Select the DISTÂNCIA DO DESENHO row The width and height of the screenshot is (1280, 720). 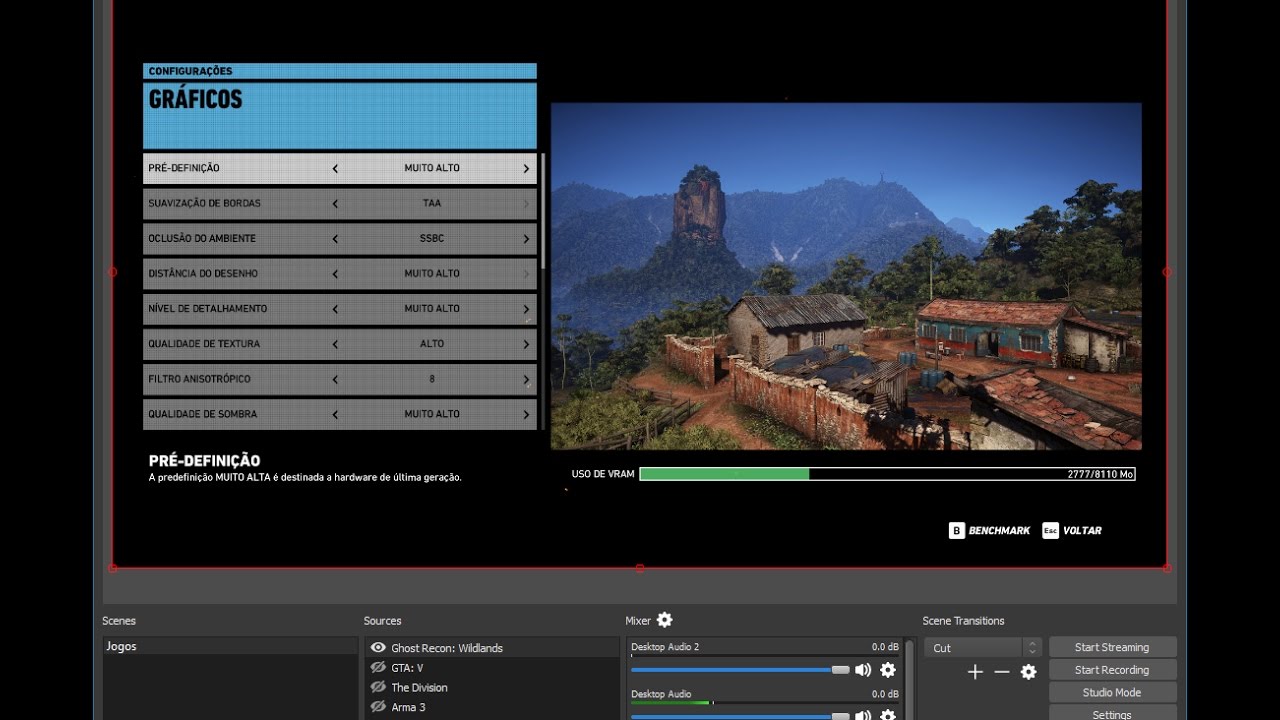point(340,273)
